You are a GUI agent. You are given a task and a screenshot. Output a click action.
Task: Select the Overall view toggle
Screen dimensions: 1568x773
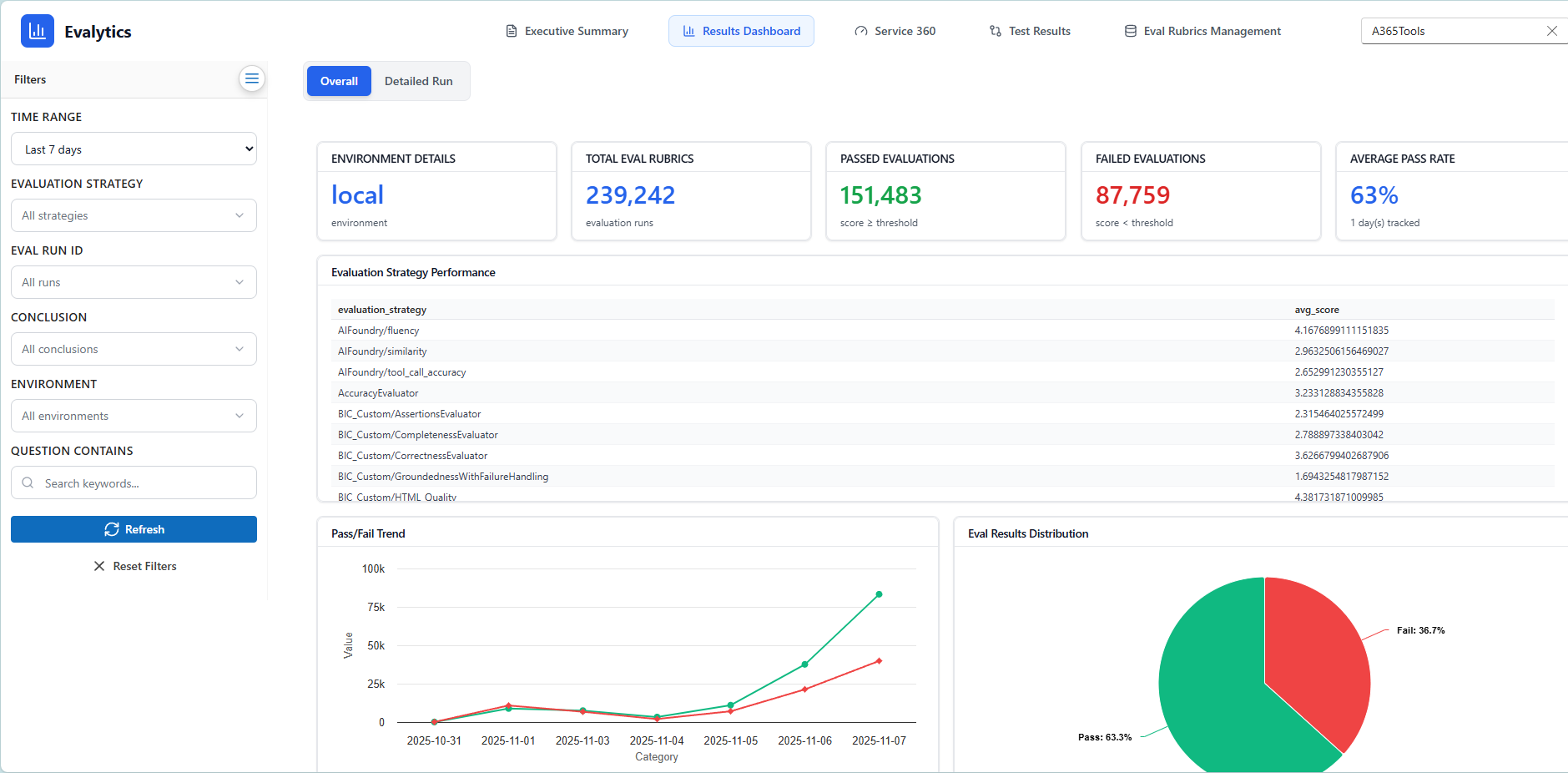point(339,81)
